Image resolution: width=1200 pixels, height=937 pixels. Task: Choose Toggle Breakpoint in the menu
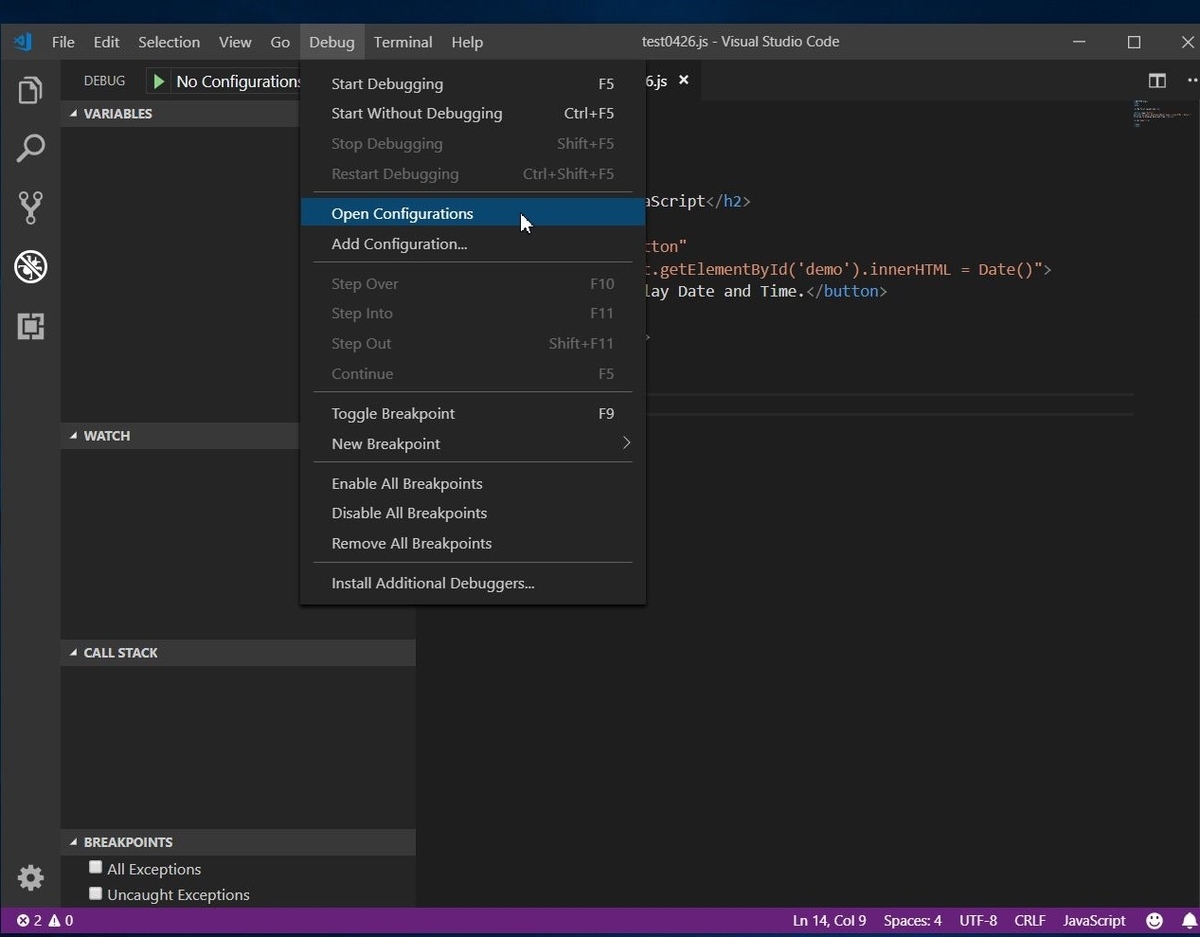(x=473, y=414)
